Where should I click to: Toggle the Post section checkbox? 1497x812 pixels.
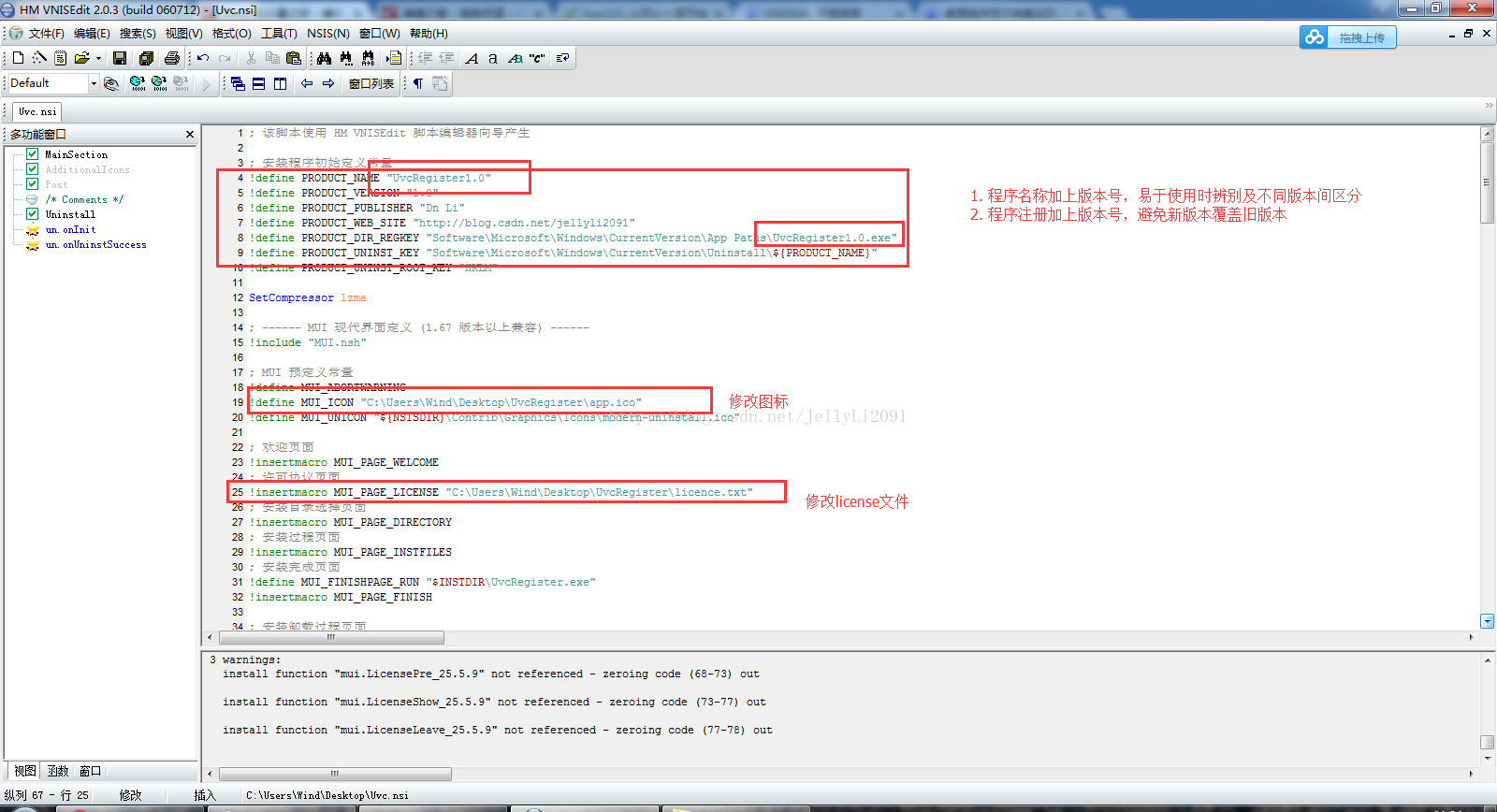pos(33,184)
